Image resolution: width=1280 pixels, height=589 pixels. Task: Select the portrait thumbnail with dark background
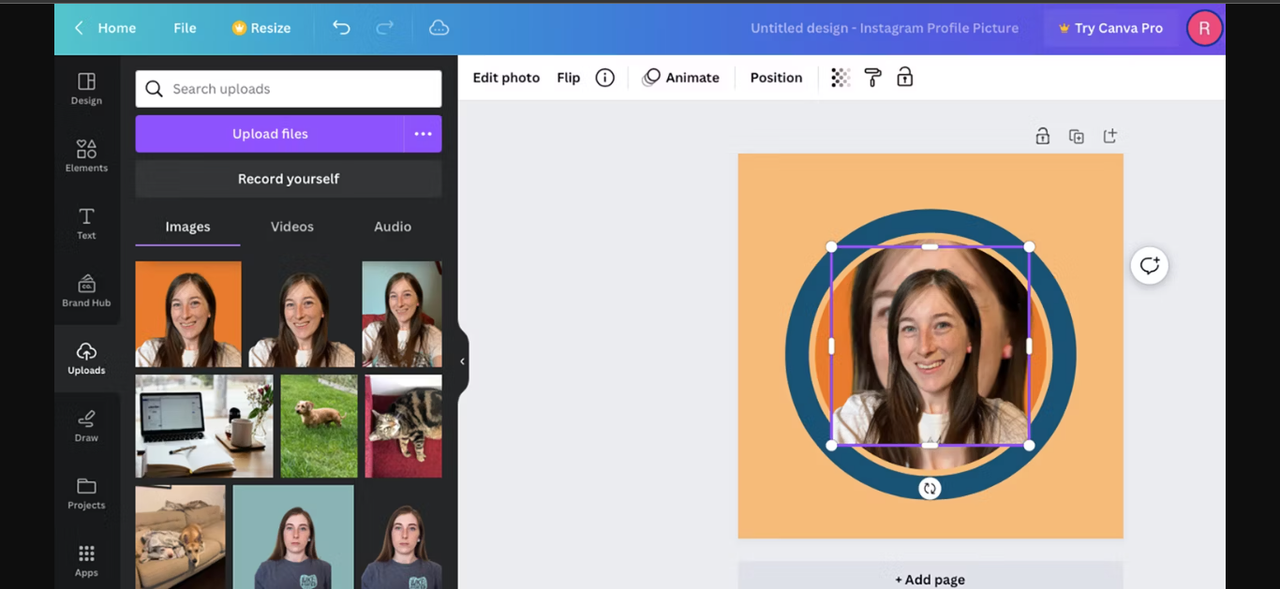(301, 314)
